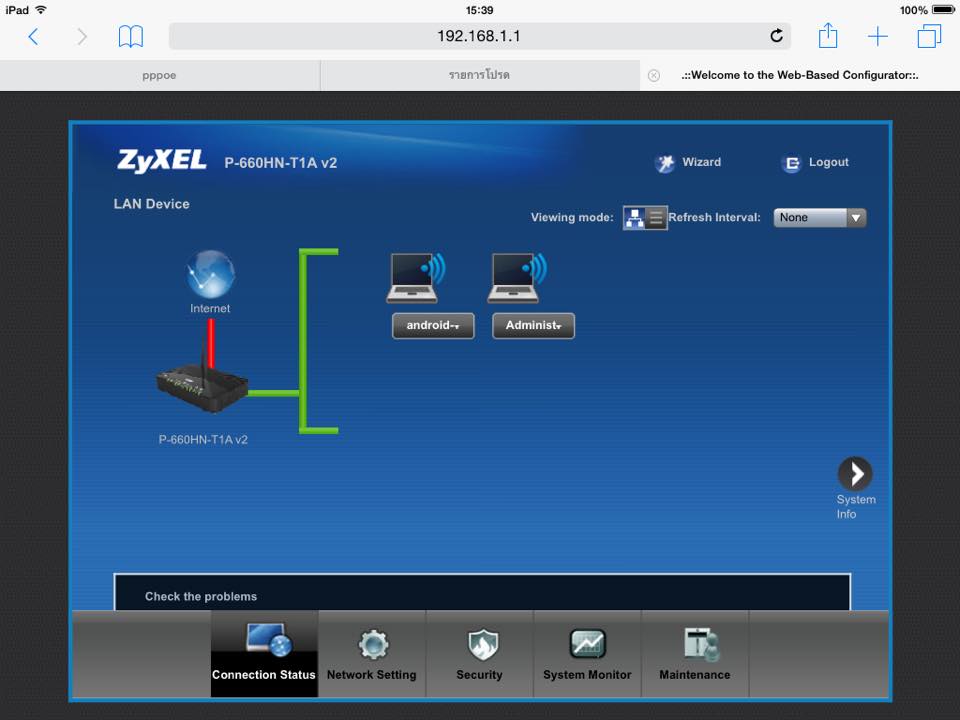Viewport: 960px width, 720px height.
Task: Click the Maintenance tools icon
Action: tap(702, 644)
